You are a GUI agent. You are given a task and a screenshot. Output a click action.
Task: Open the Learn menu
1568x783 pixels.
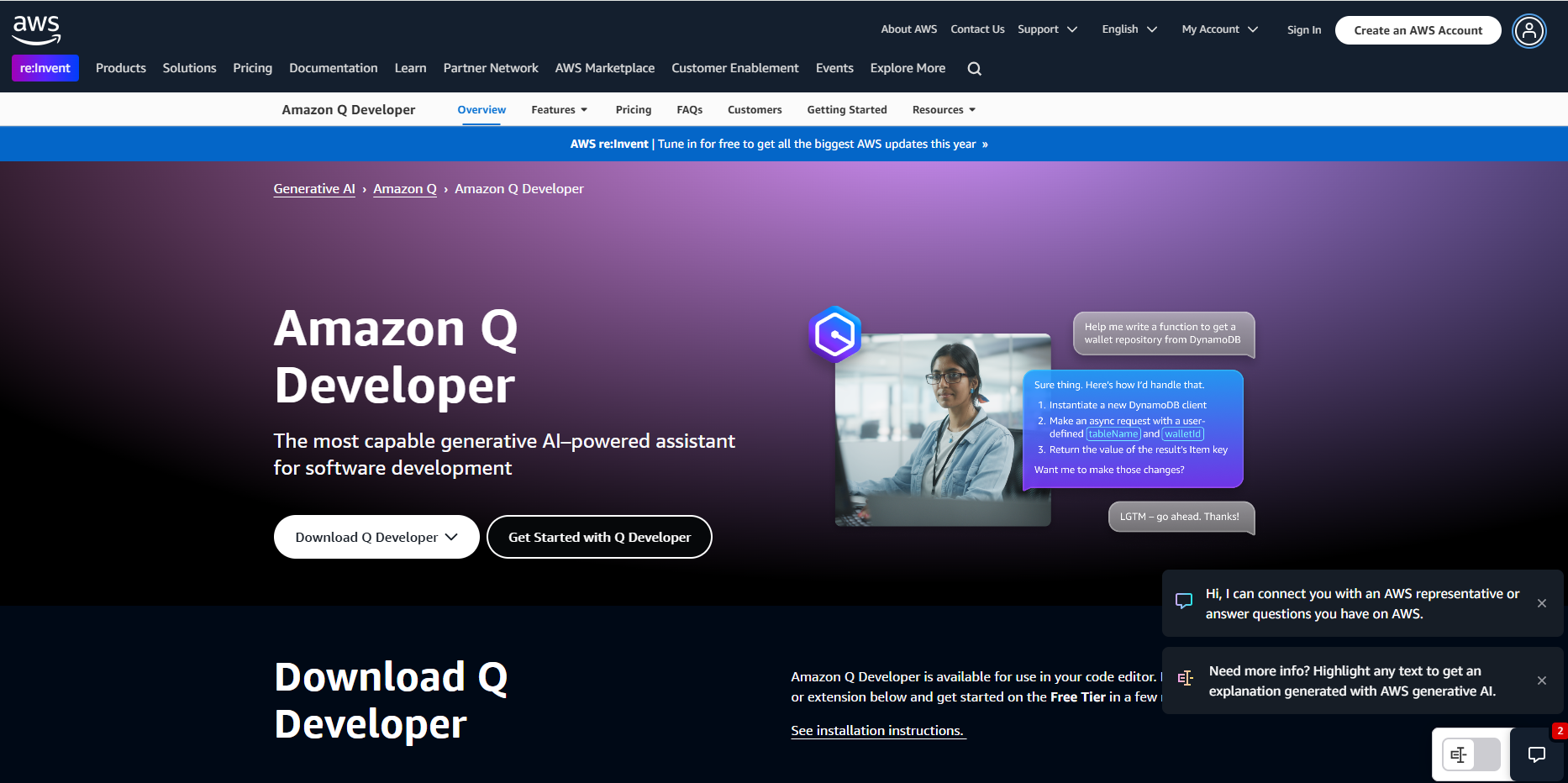(411, 68)
